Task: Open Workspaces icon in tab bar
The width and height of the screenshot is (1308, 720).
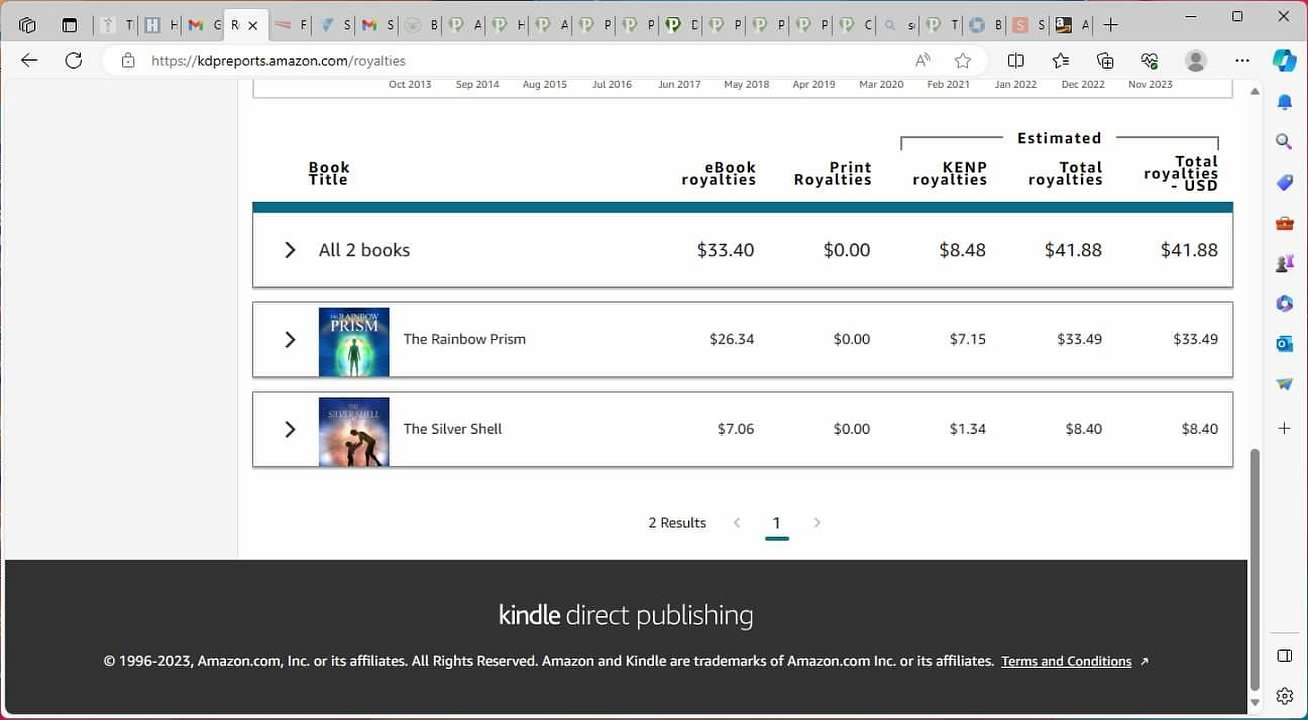Action: tap(27, 25)
